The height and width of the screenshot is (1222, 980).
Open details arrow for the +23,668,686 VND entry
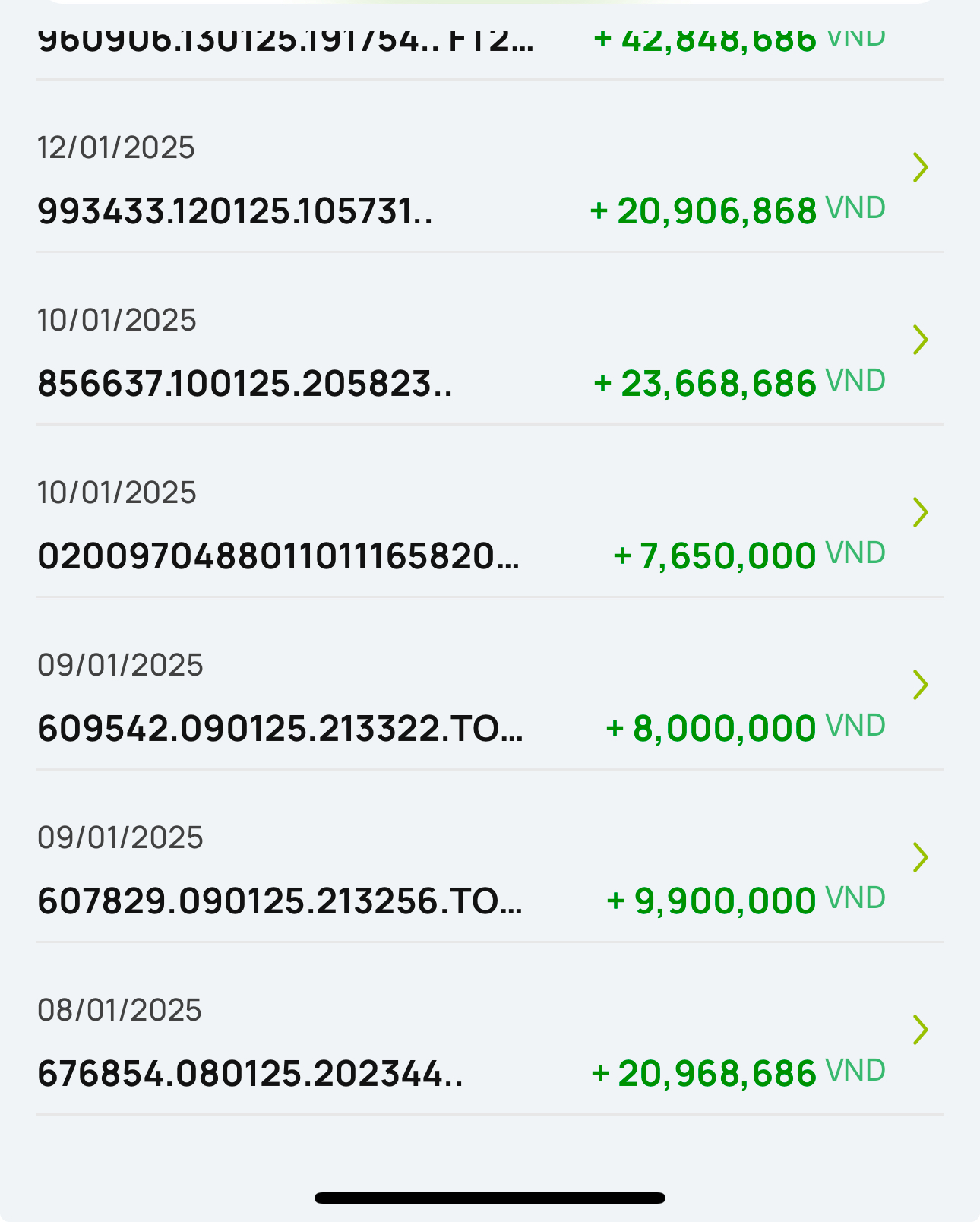(920, 340)
